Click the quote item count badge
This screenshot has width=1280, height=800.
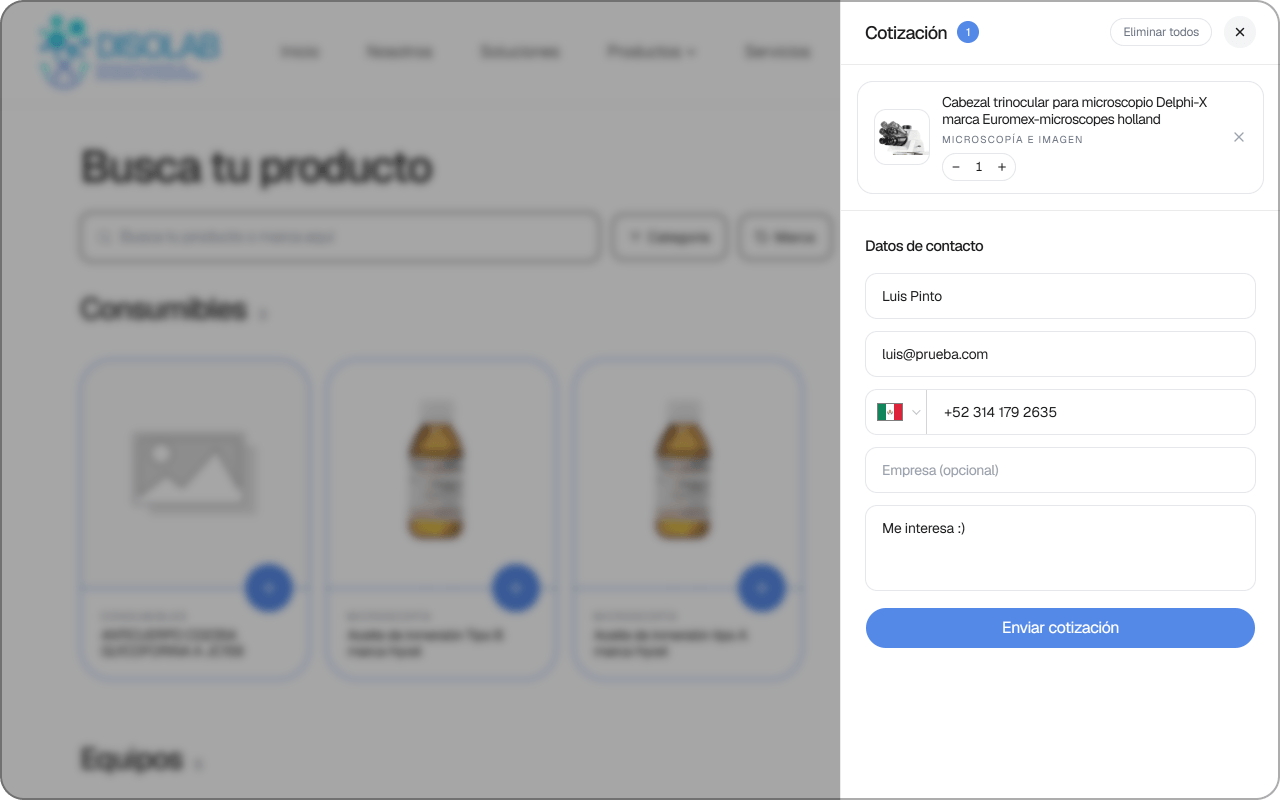[968, 32]
